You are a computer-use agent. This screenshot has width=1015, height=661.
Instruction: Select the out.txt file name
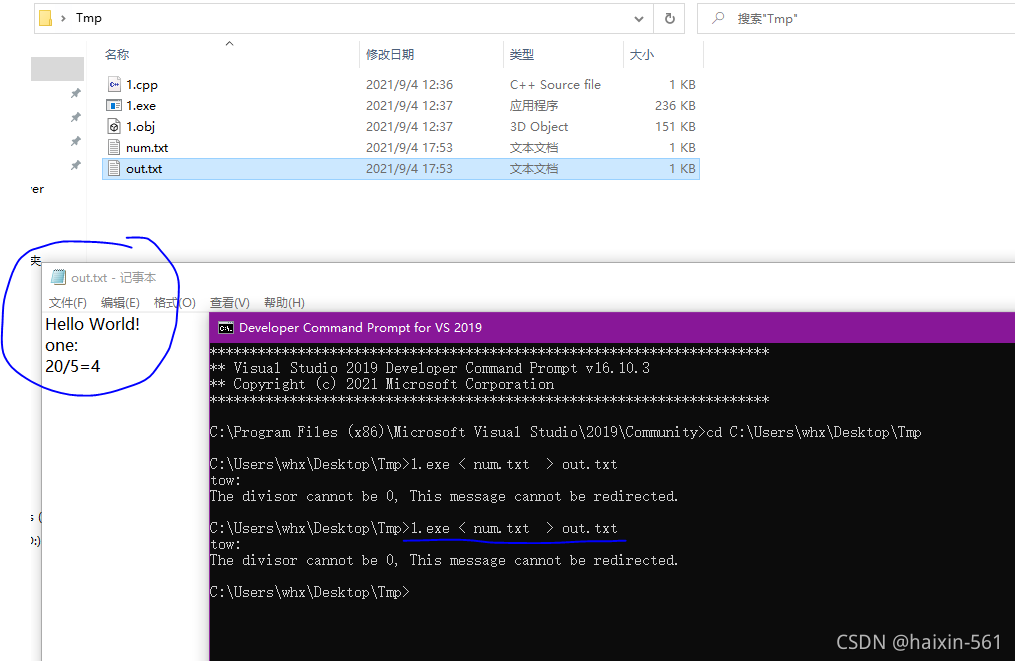[x=144, y=168]
